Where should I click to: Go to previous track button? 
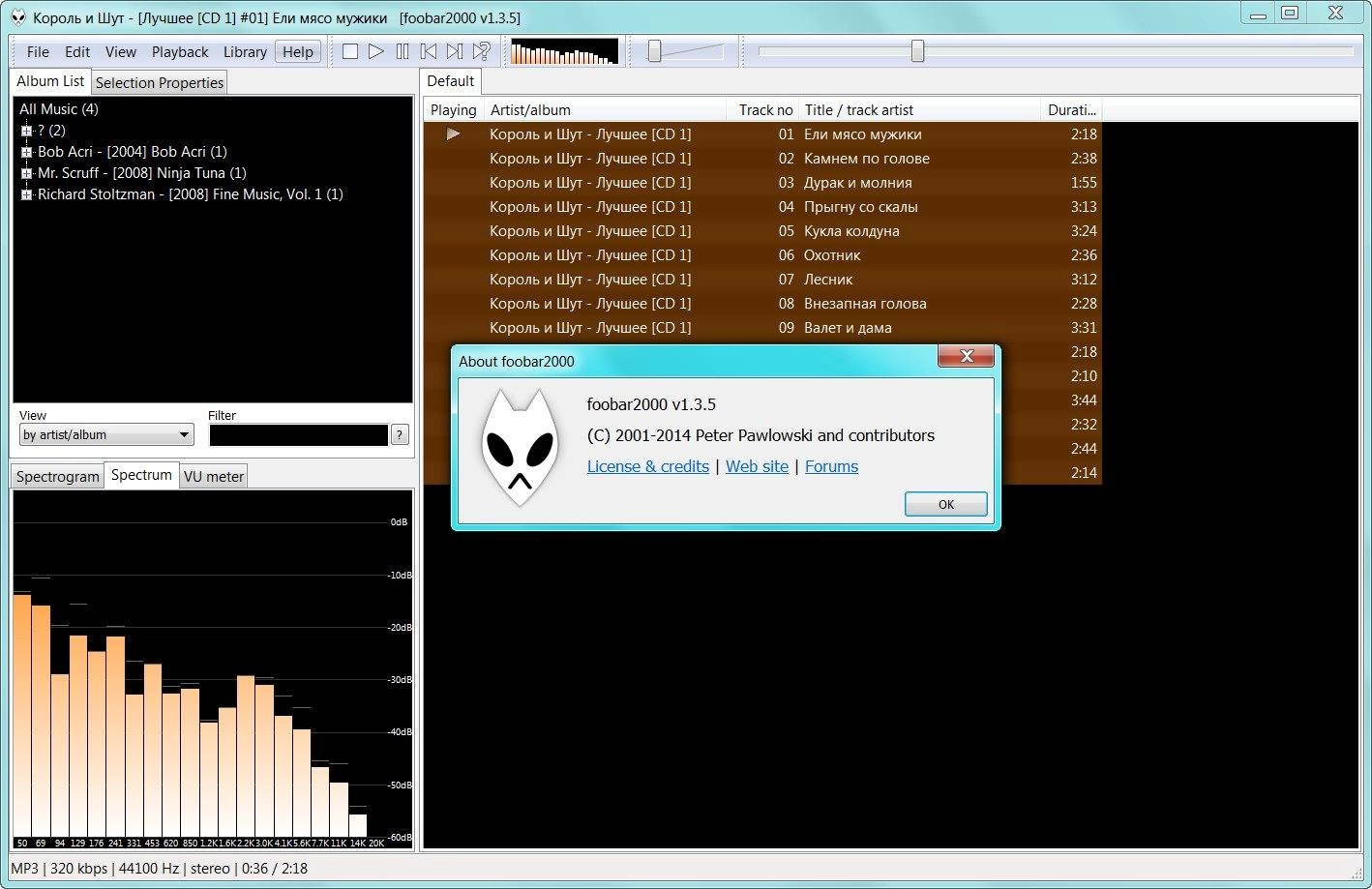pyautogui.click(x=429, y=51)
